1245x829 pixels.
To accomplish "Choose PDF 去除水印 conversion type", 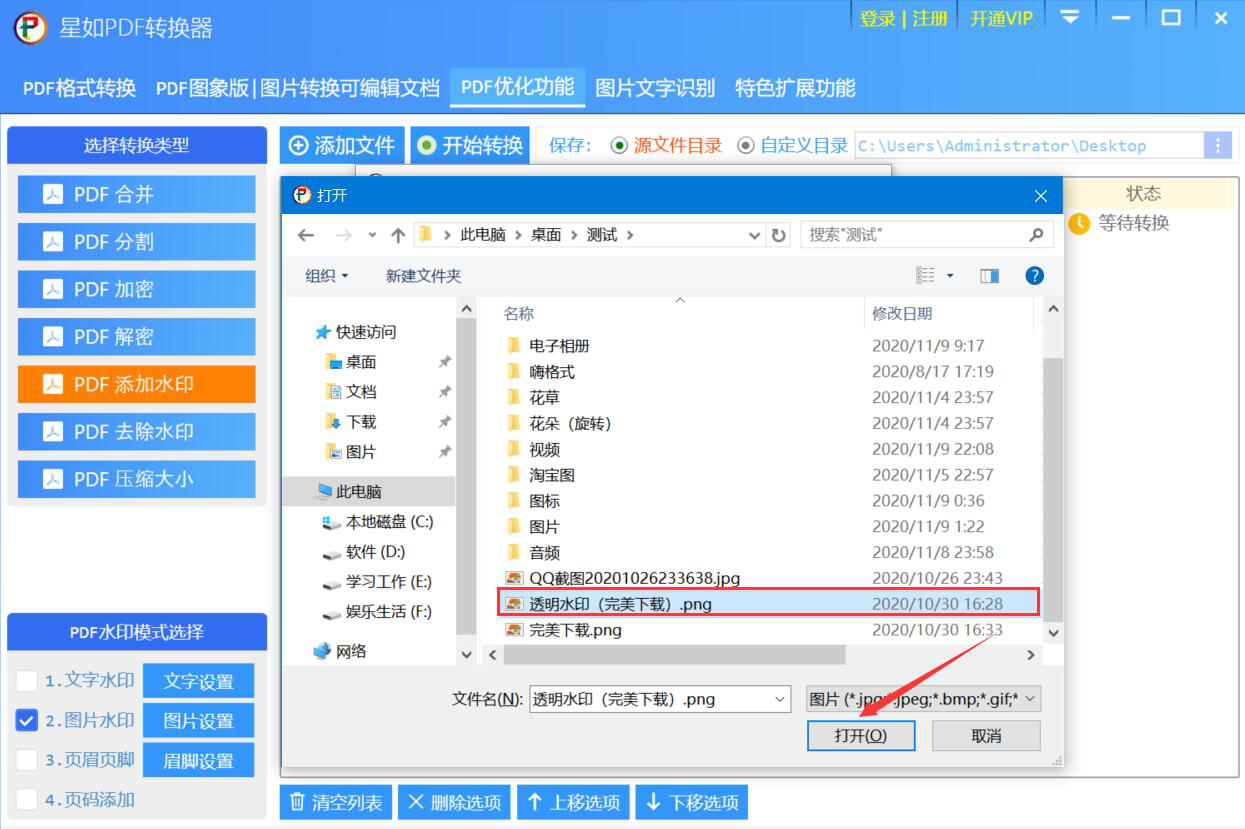I will pyautogui.click(x=136, y=432).
